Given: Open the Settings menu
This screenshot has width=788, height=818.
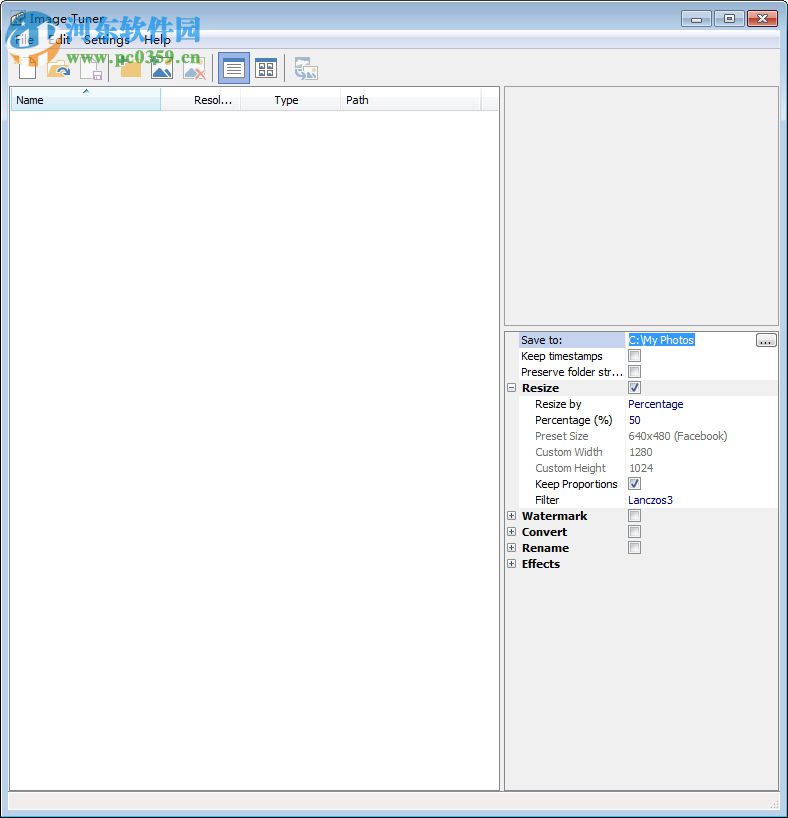Looking at the screenshot, I should pos(106,40).
